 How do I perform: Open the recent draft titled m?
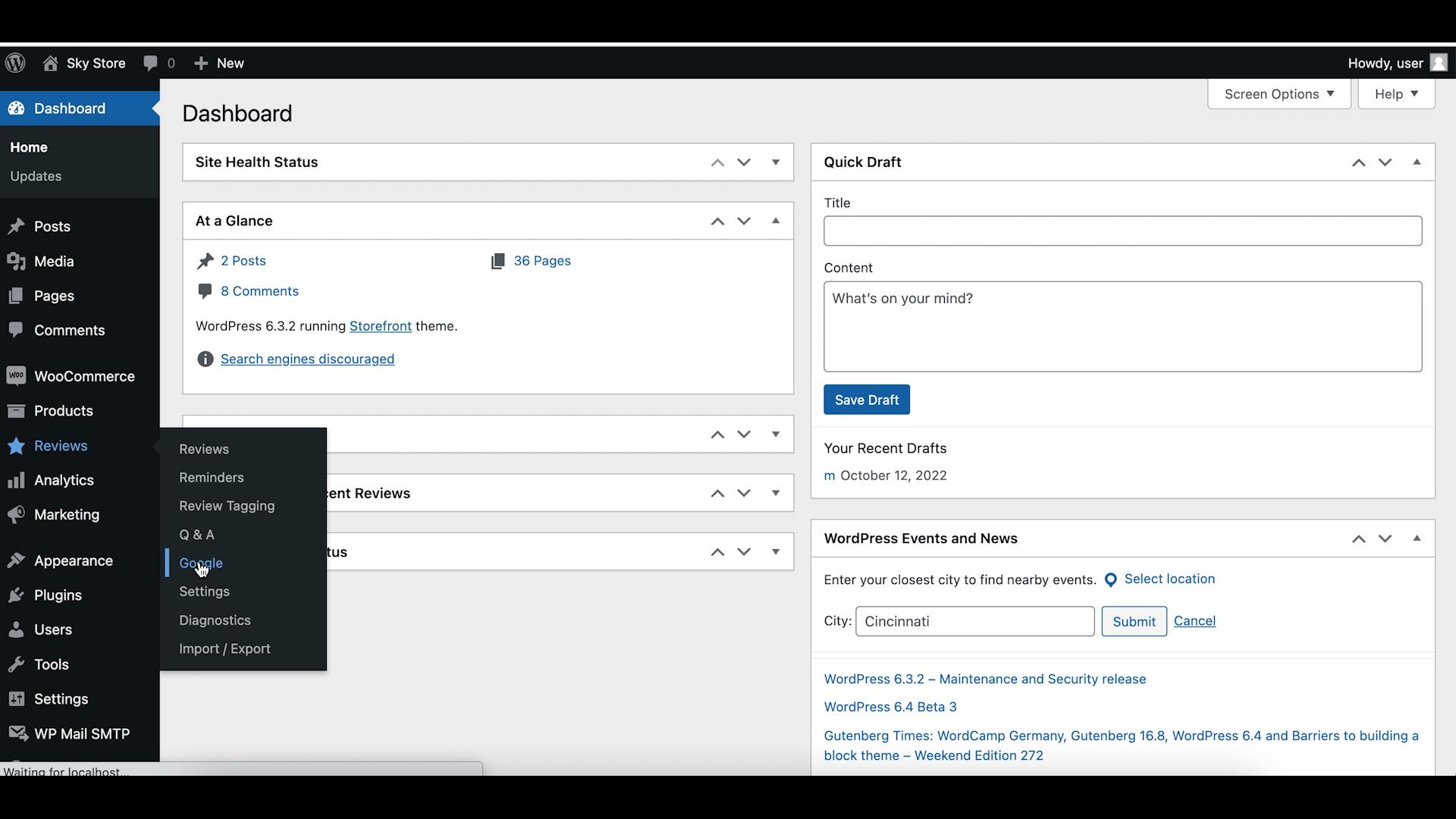[x=829, y=475]
